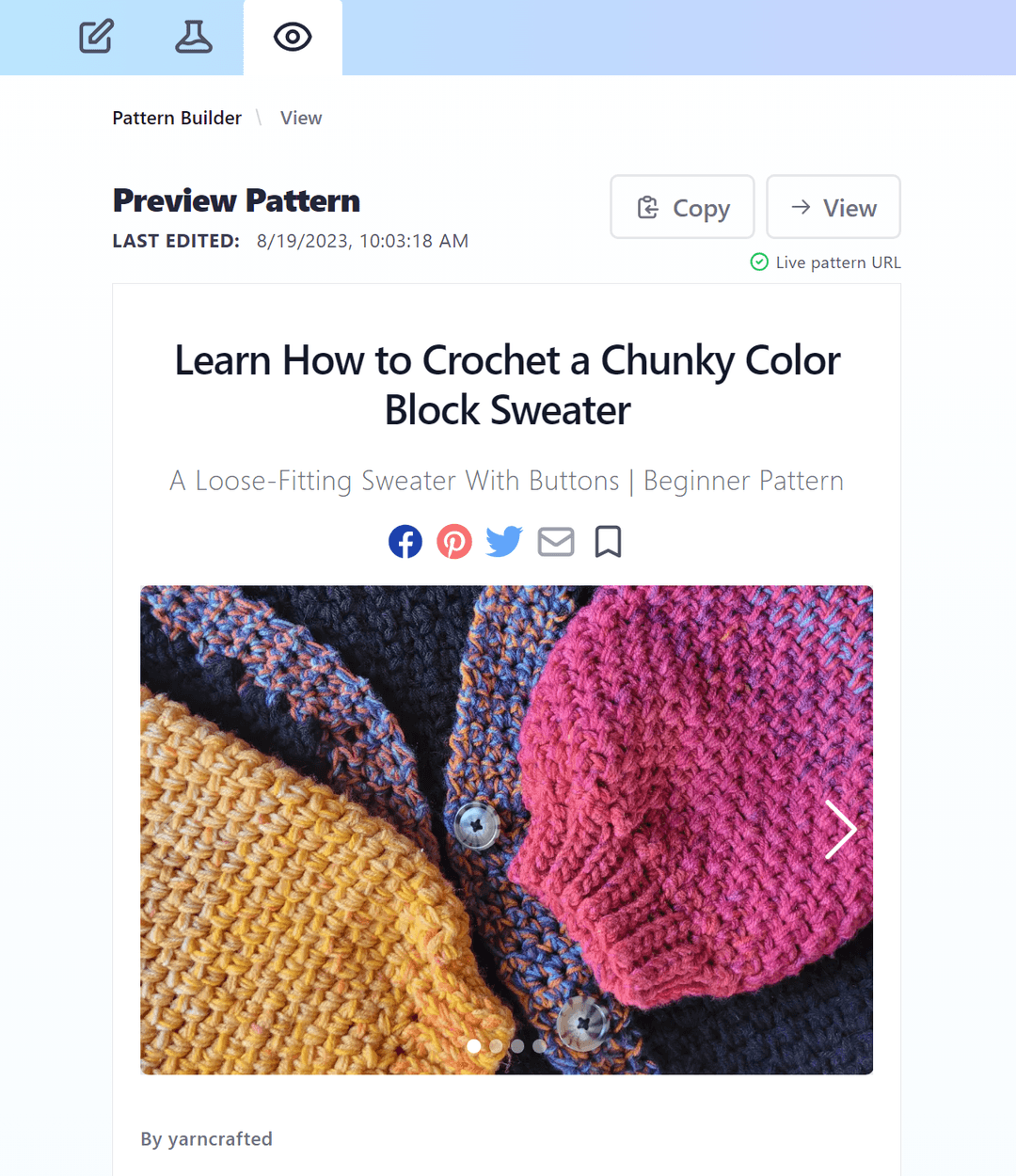
Task: Jump to second carousel slide dot
Action: [x=496, y=1046]
